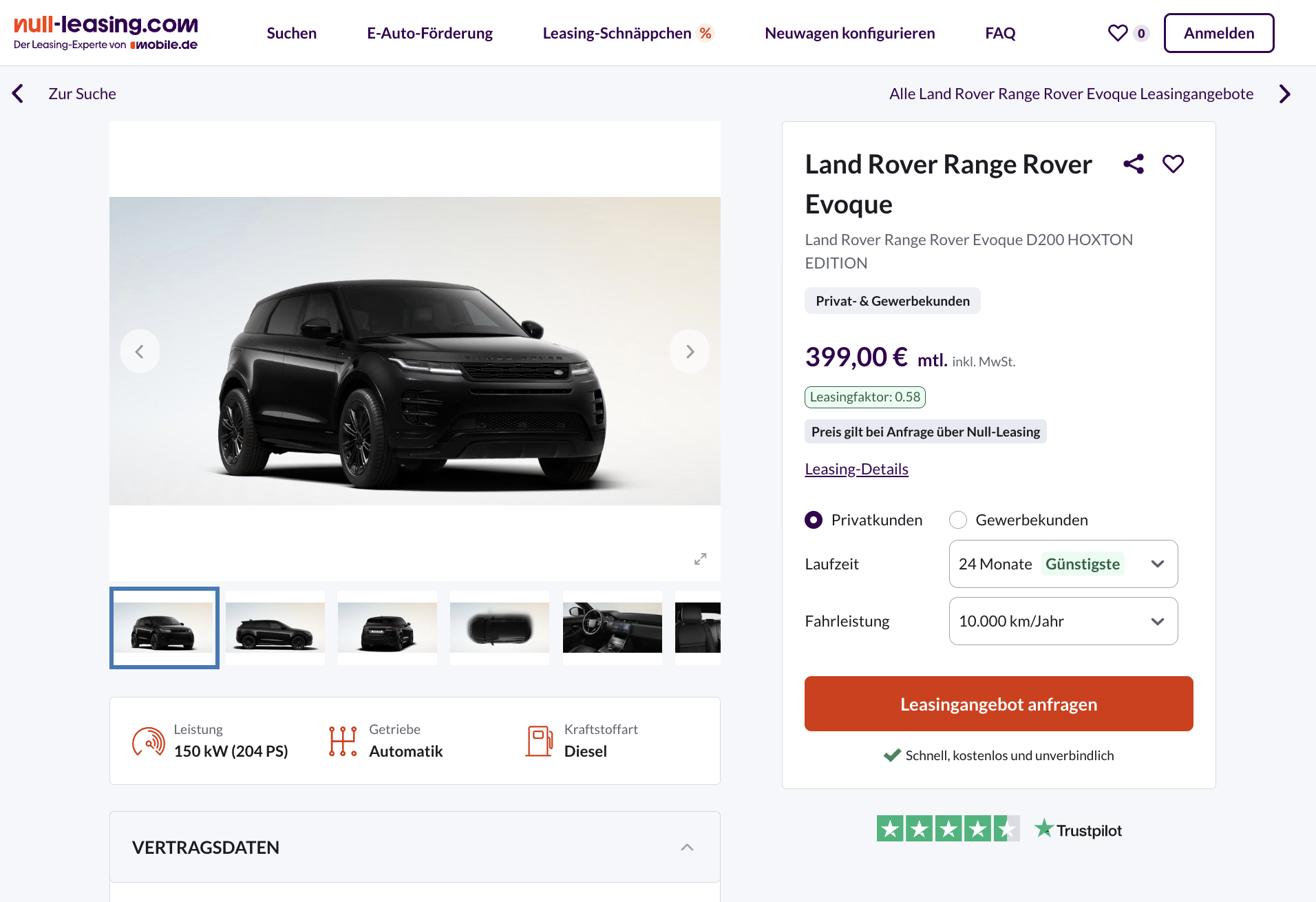This screenshot has width=1316, height=902.
Task: Click the Anmelden button
Action: click(1219, 33)
